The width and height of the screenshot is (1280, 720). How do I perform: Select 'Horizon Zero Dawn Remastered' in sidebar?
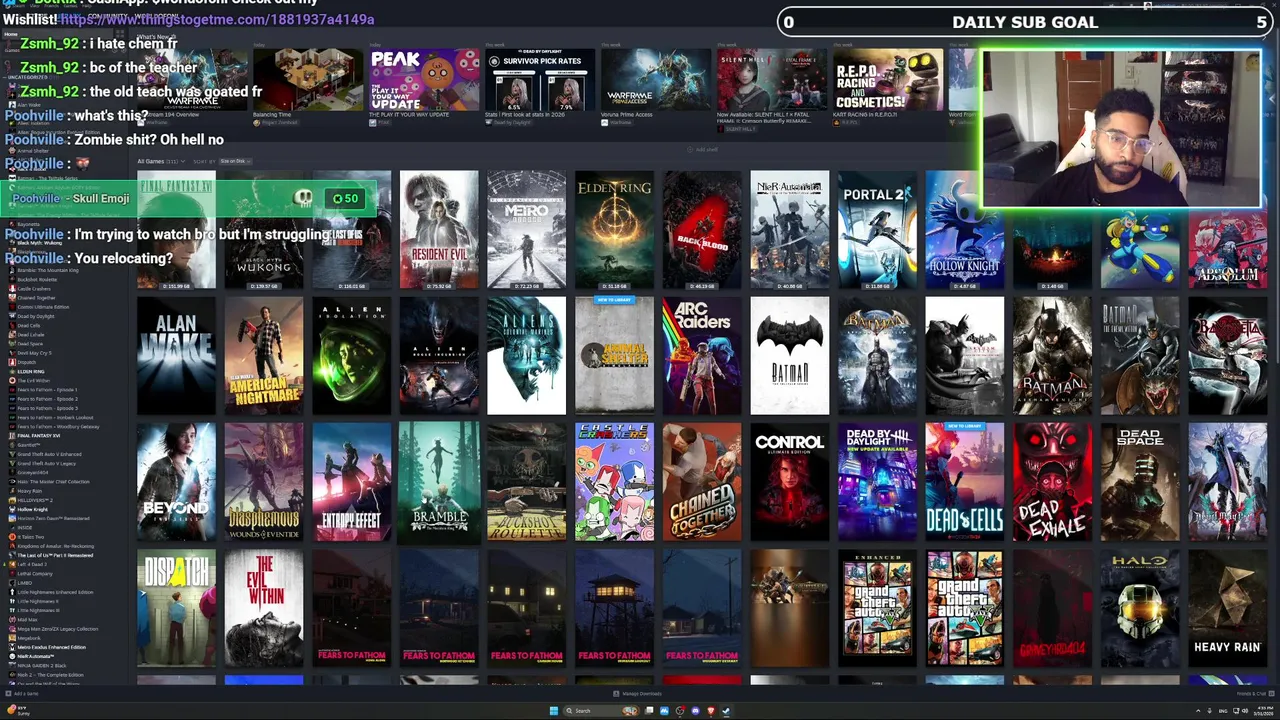point(54,519)
